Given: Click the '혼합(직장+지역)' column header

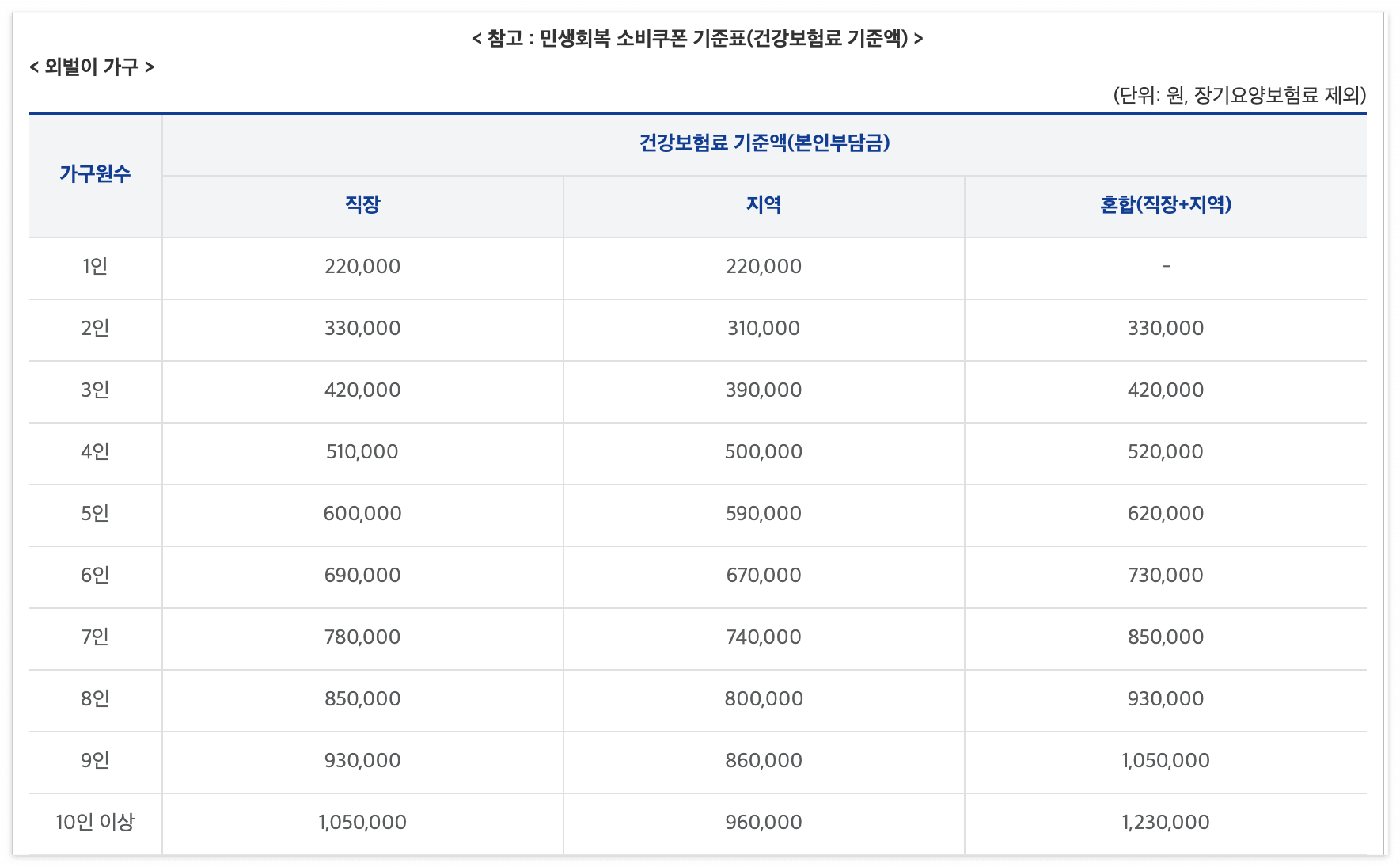Looking at the screenshot, I should (x=1163, y=204).
